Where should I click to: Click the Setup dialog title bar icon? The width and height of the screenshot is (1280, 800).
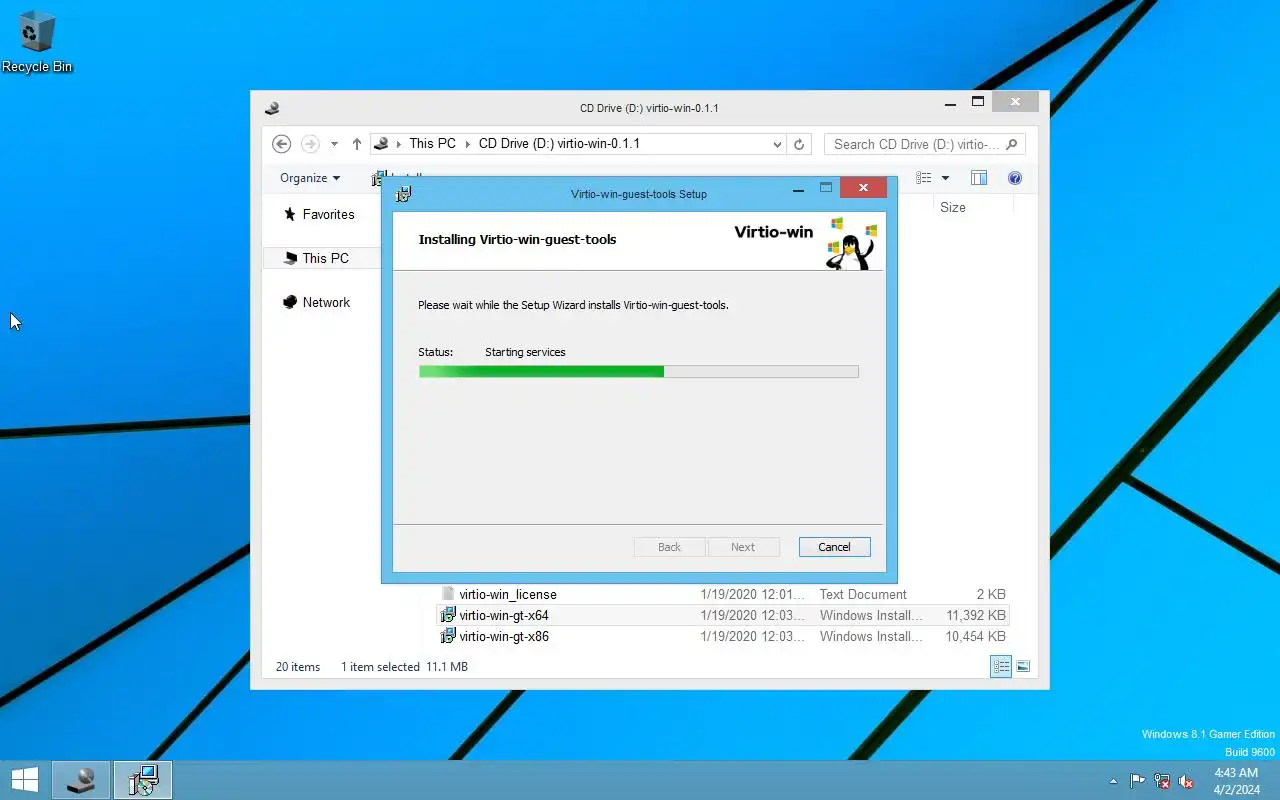[x=403, y=194]
